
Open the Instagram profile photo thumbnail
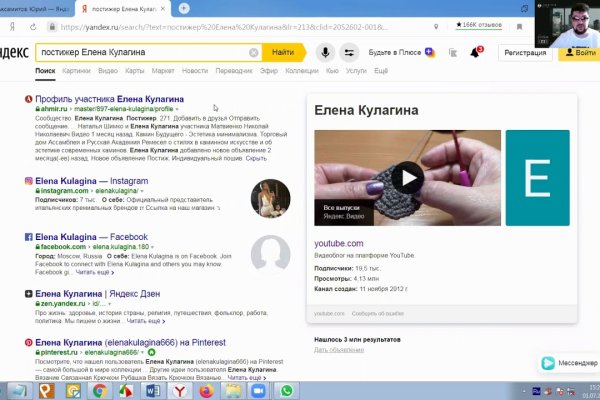[x=270, y=197]
